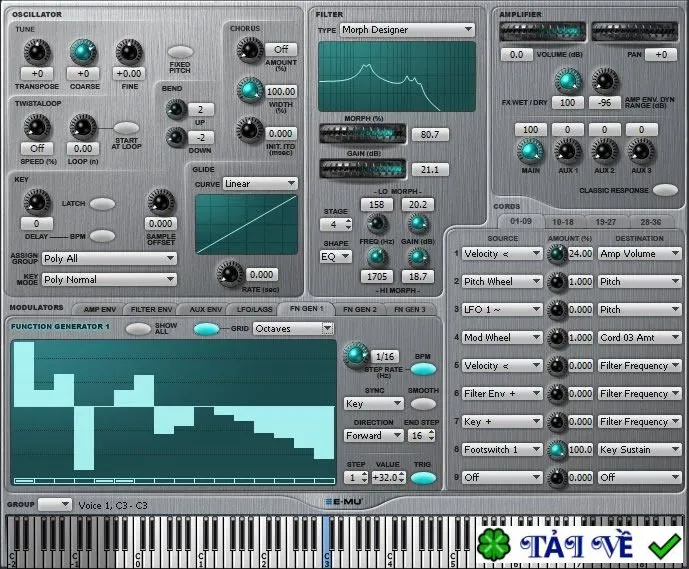689x569 pixels.
Task: Click the Main send knob
Action: click(530, 151)
